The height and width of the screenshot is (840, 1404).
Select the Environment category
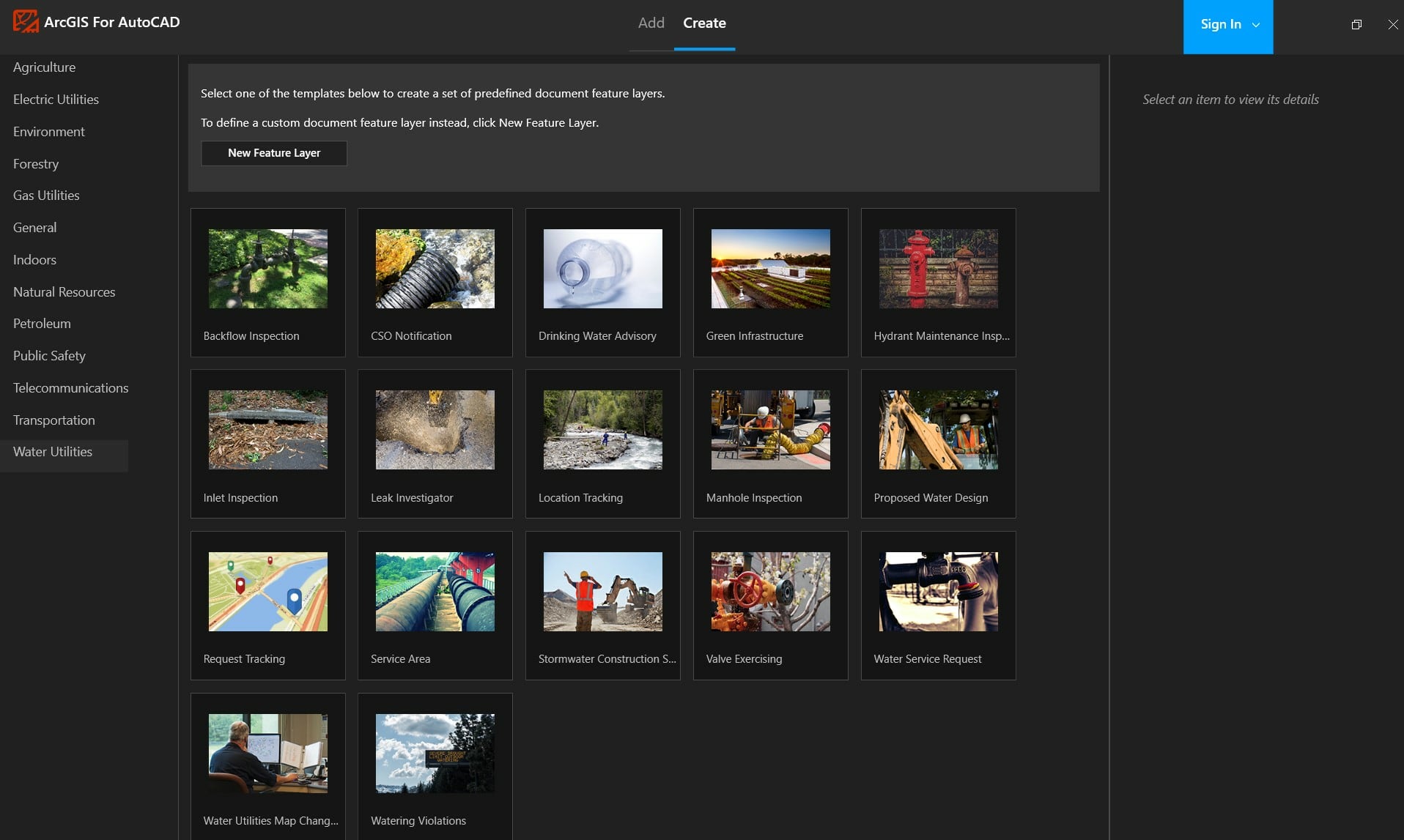[49, 132]
